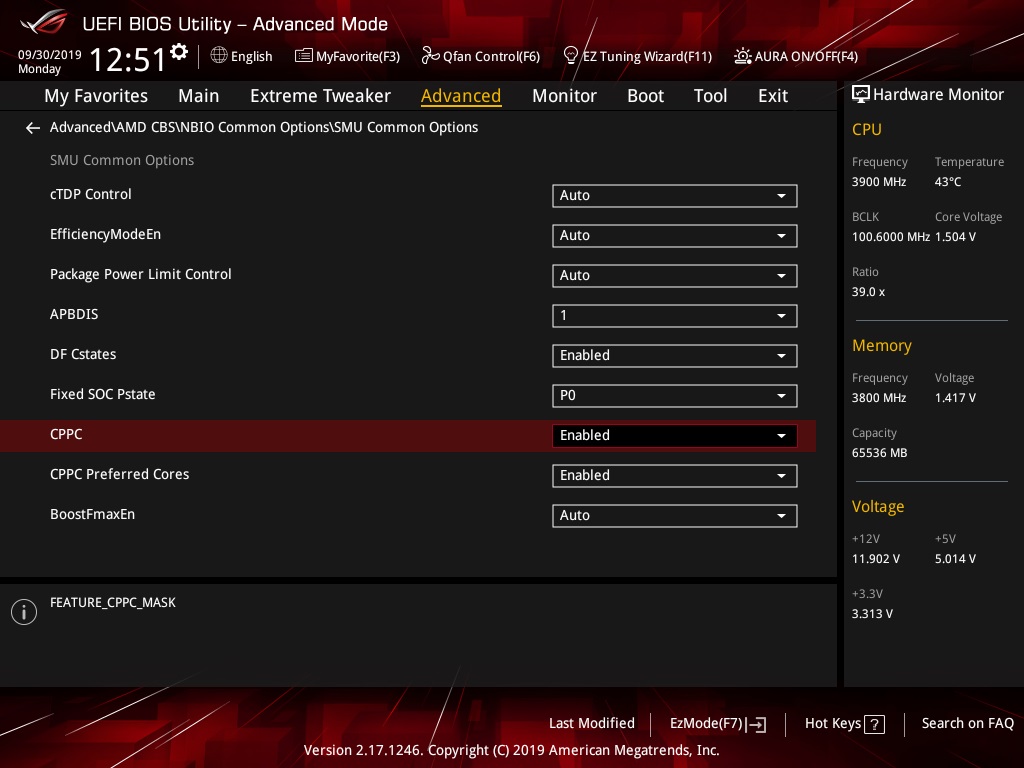Click the info icon in help panel
Viewport: 1024px width, 768px height.
point(24,612)
